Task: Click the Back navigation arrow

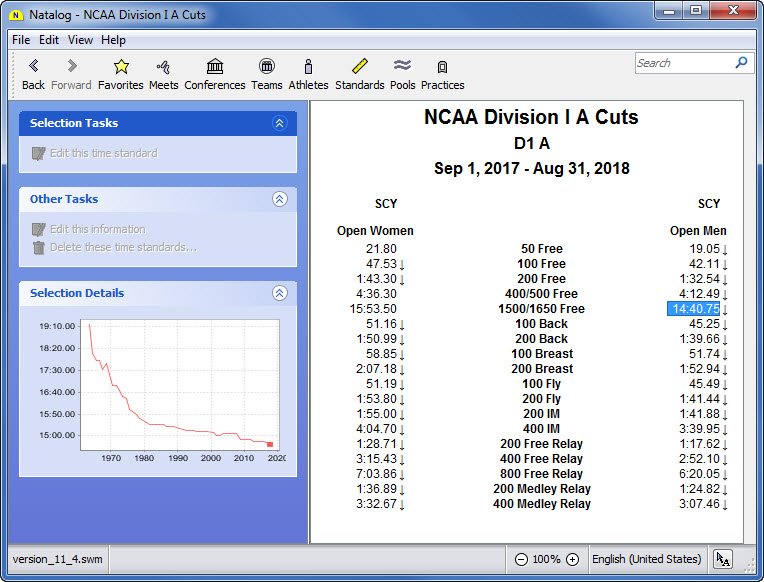Action: (33, 67)
